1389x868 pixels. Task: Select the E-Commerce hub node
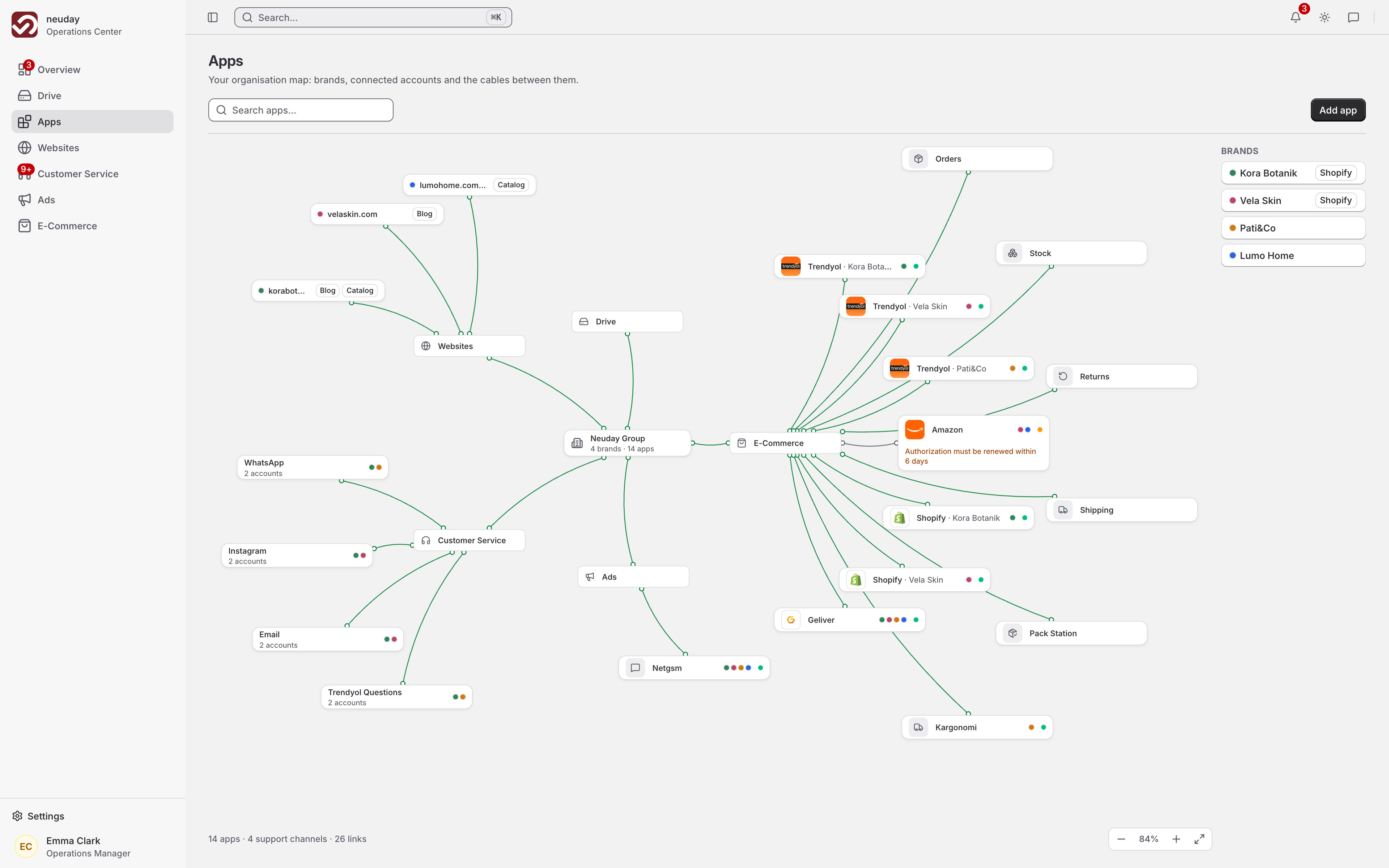785,443
